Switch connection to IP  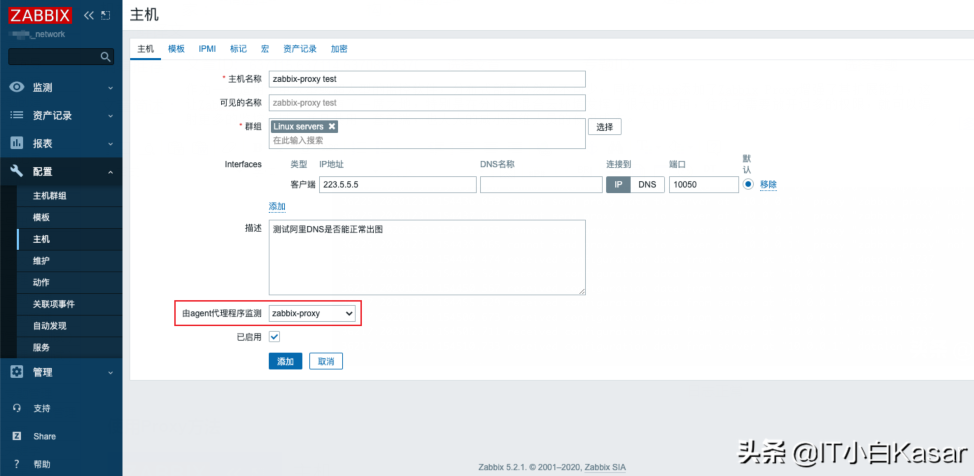(x=619, y=185)
